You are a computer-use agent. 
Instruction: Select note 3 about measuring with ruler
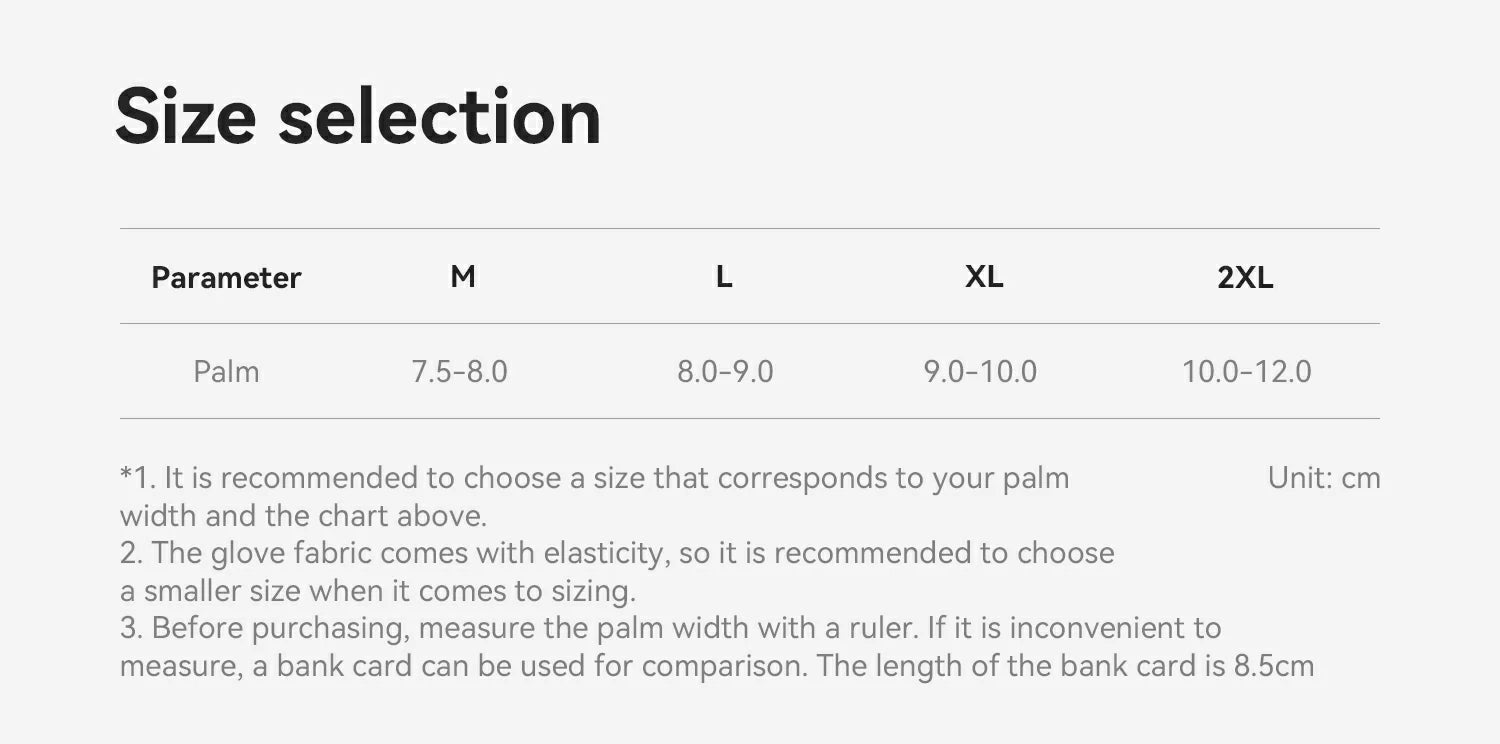coord(671,628)
